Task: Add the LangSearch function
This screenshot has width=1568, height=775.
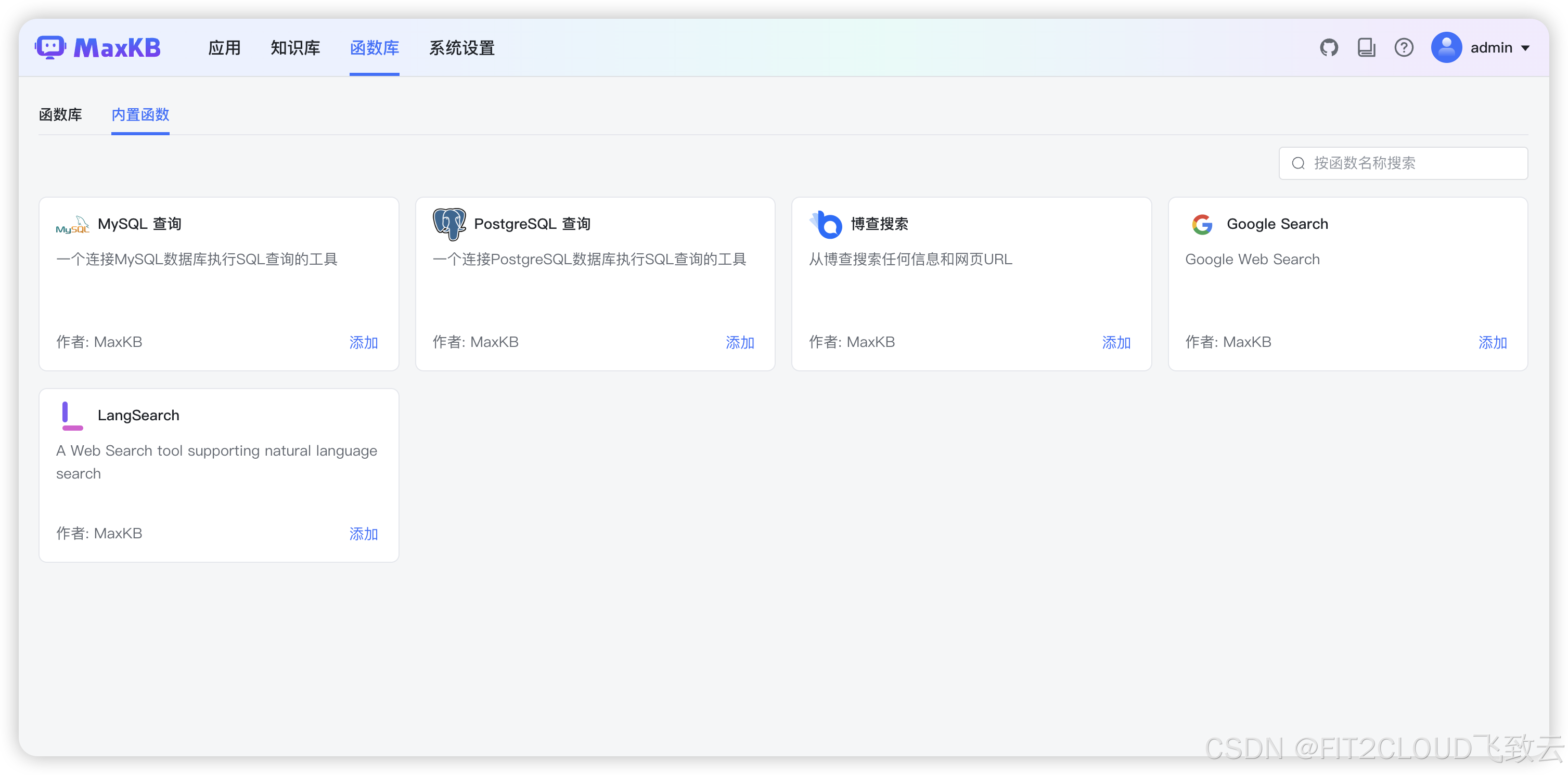Action: point(364,534)
